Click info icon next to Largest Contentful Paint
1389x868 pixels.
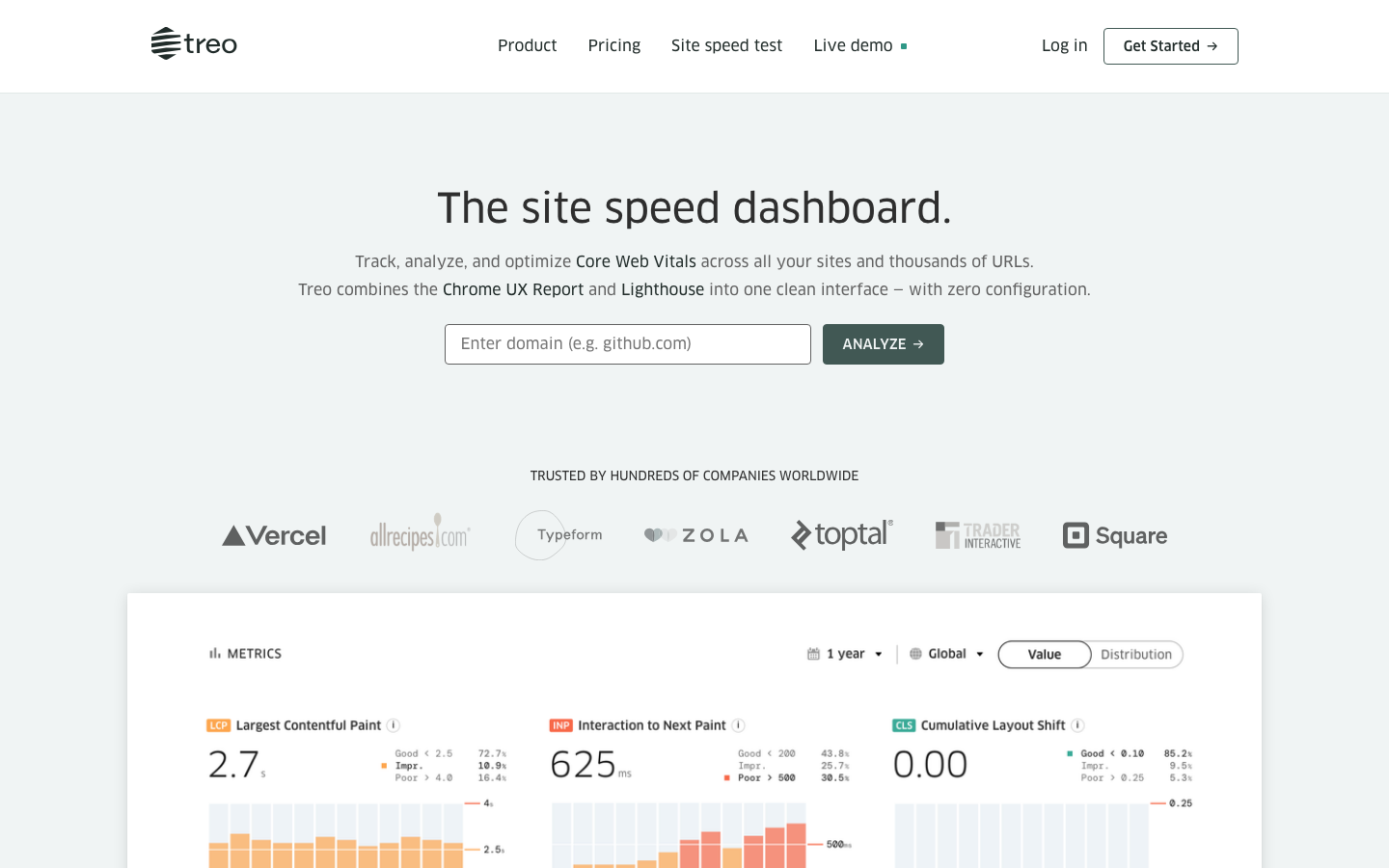(394, 725)
